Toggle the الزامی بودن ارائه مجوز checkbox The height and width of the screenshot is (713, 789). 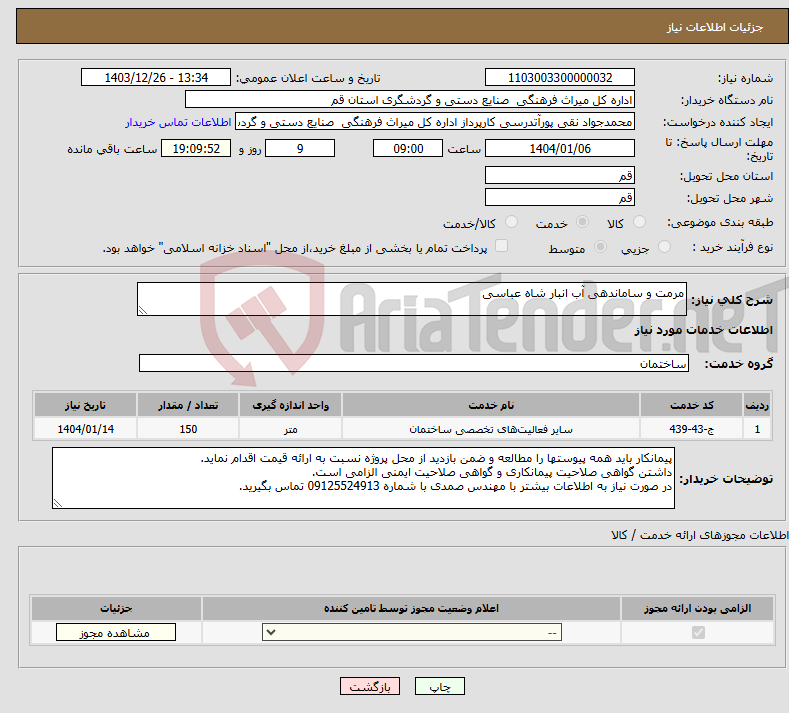click(698, 632)
